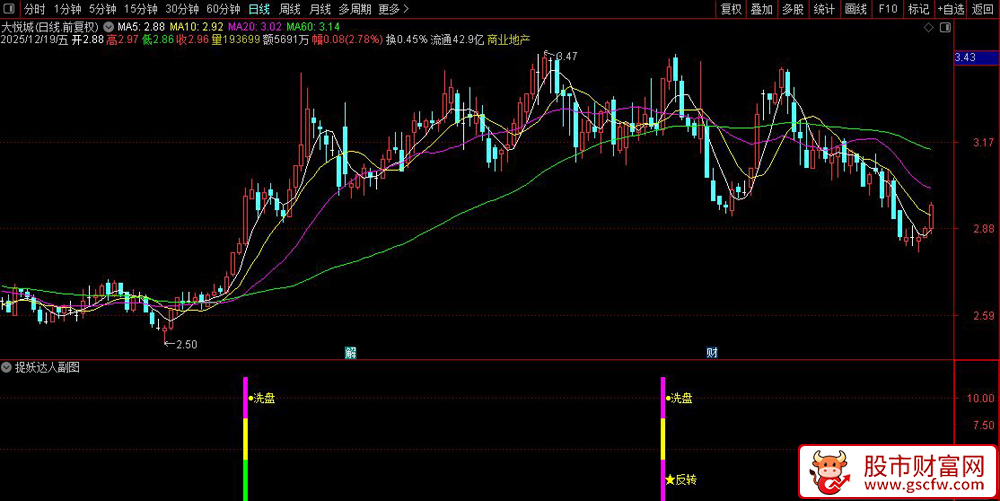
Task: Click the 额5691万 amount value
Action: (x=286, y=40)
